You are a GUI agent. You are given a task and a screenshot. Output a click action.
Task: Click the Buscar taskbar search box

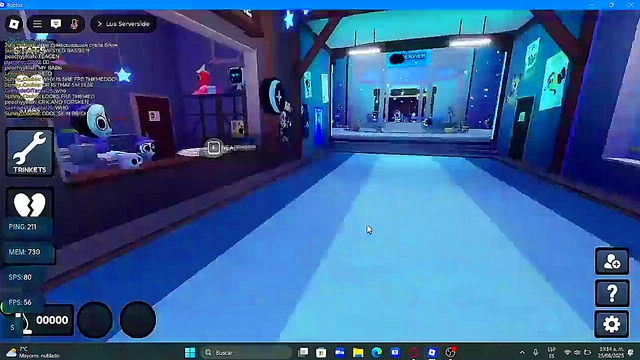pyautogui.click(x=246, y=352)
